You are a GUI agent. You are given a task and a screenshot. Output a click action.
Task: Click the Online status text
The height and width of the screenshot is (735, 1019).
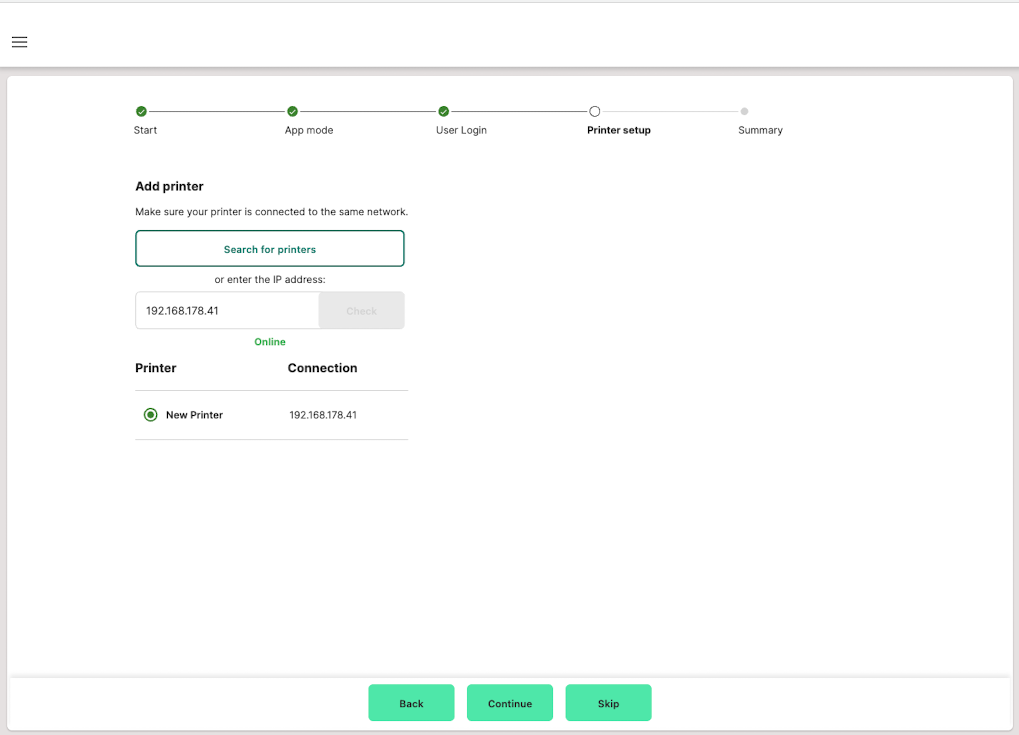pos(270,342)
